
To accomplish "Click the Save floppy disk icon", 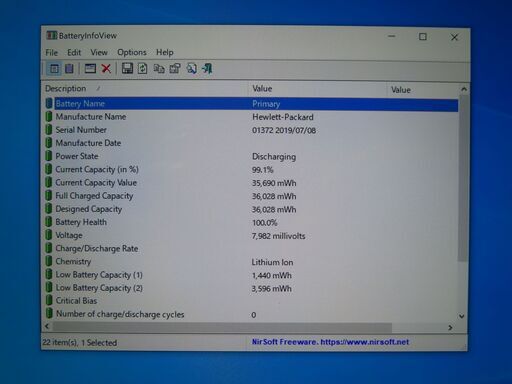I will [127, 68].
